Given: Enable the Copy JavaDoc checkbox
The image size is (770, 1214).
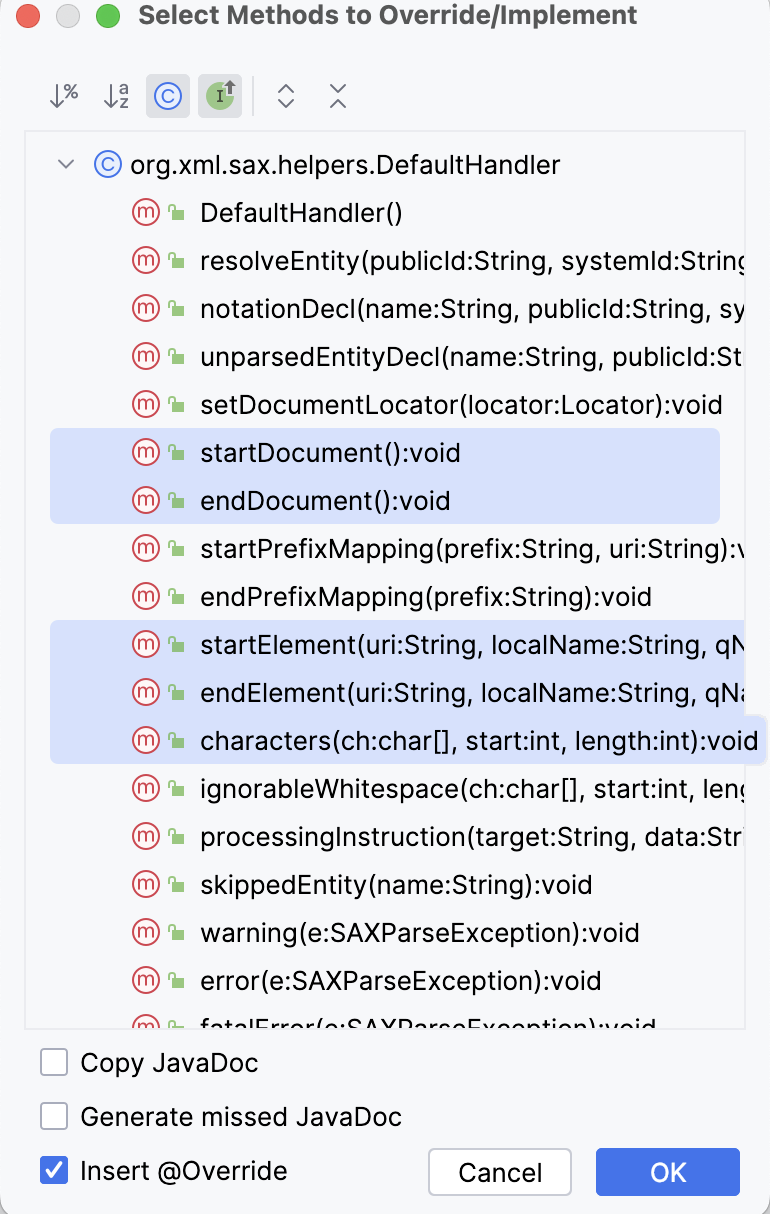Looking at the screenshot, I should tap(54, 1062).
